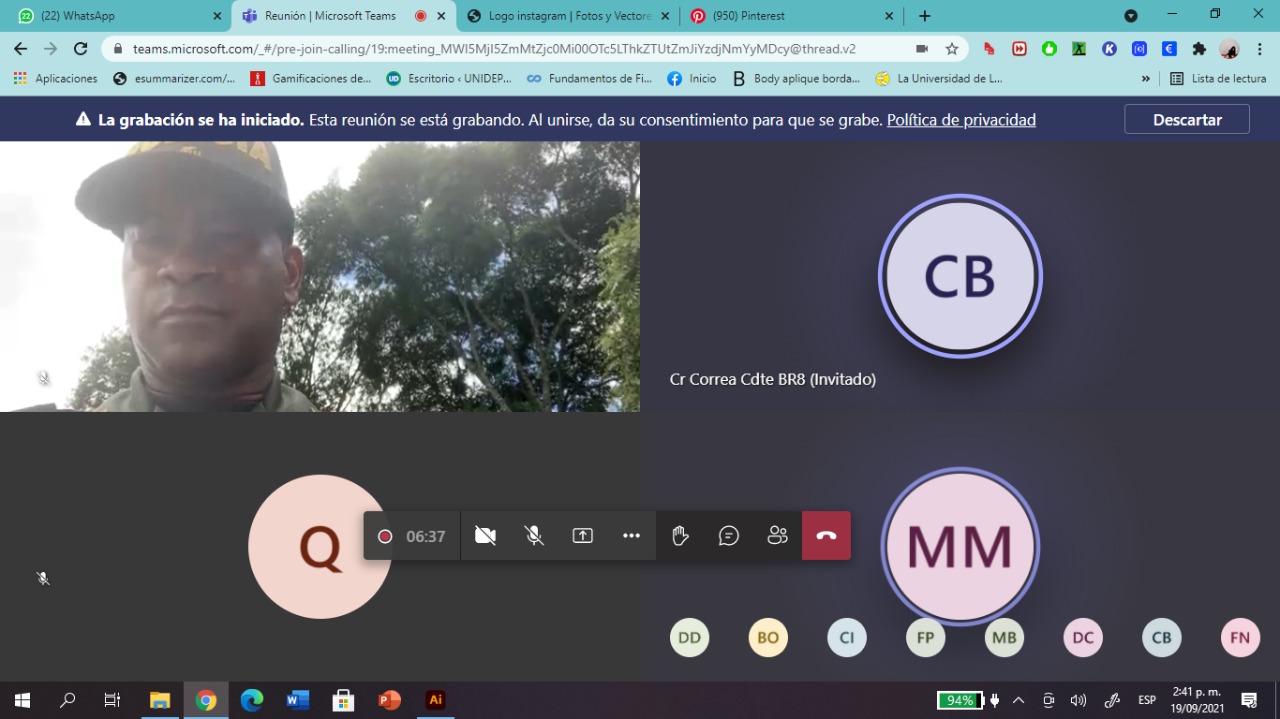Open the Body aplique borda... bookmark

[x=796, y=78]
